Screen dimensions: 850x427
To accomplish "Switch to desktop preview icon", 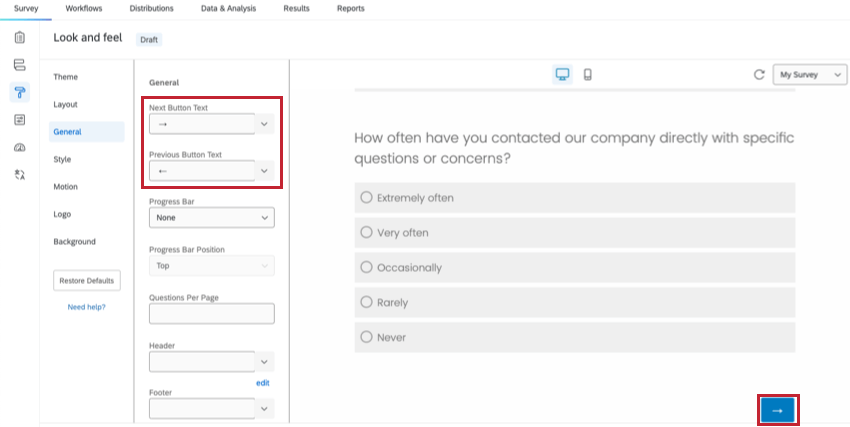I will [x=562, y=75].
